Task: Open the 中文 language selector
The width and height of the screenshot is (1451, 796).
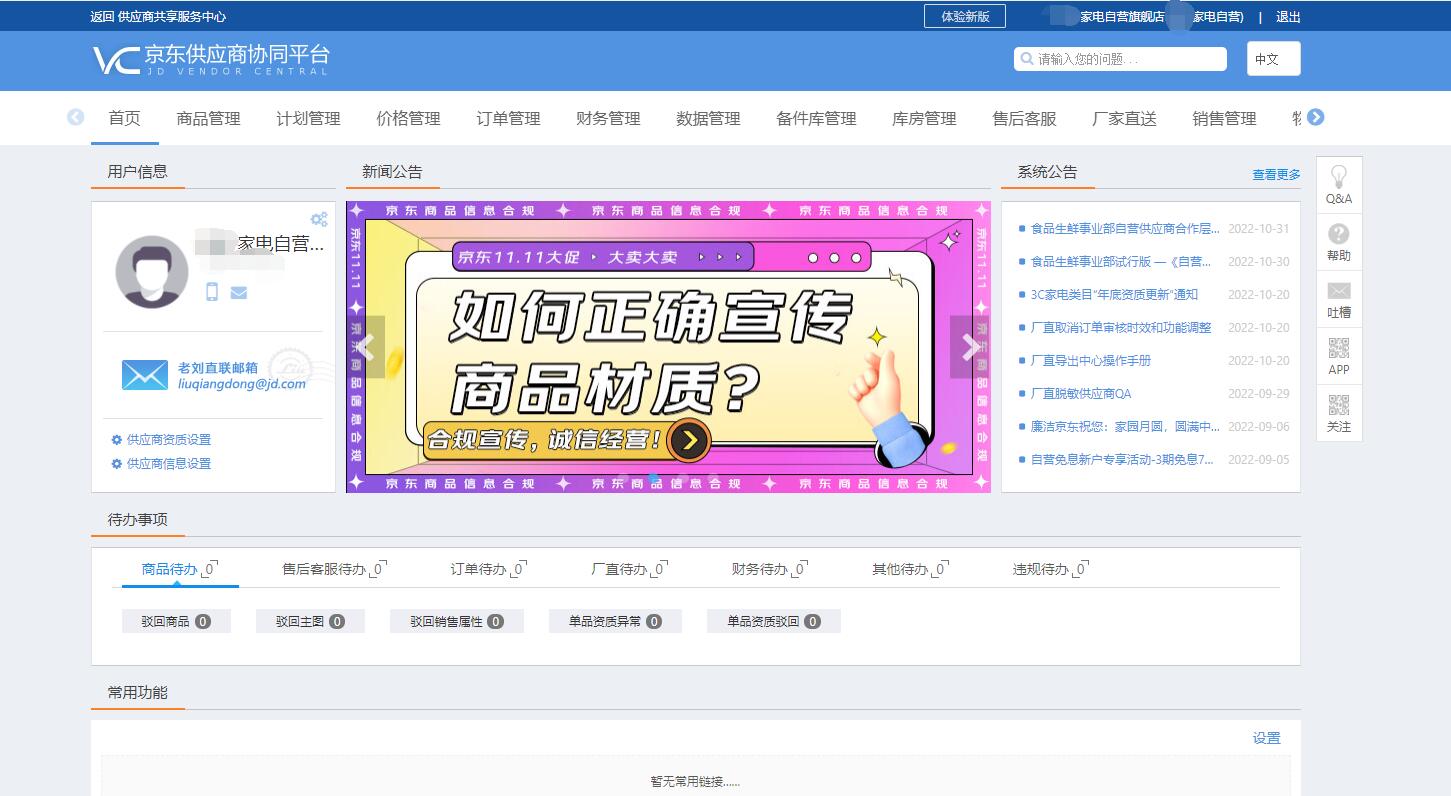Action: point(1272,59)
